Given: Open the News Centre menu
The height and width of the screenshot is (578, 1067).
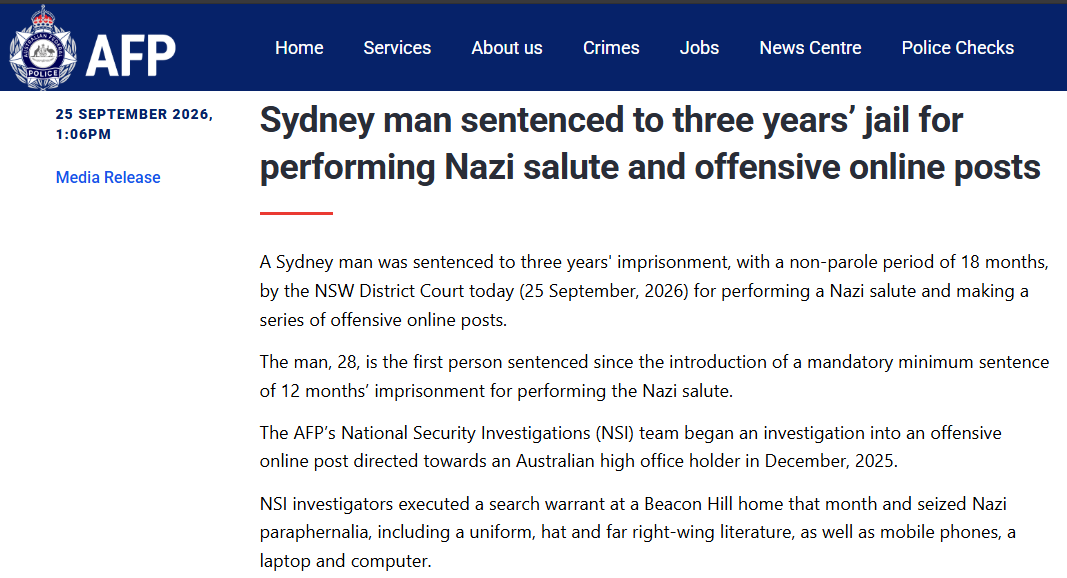Looking at the screenshot, I should click(x=810, y=48).
